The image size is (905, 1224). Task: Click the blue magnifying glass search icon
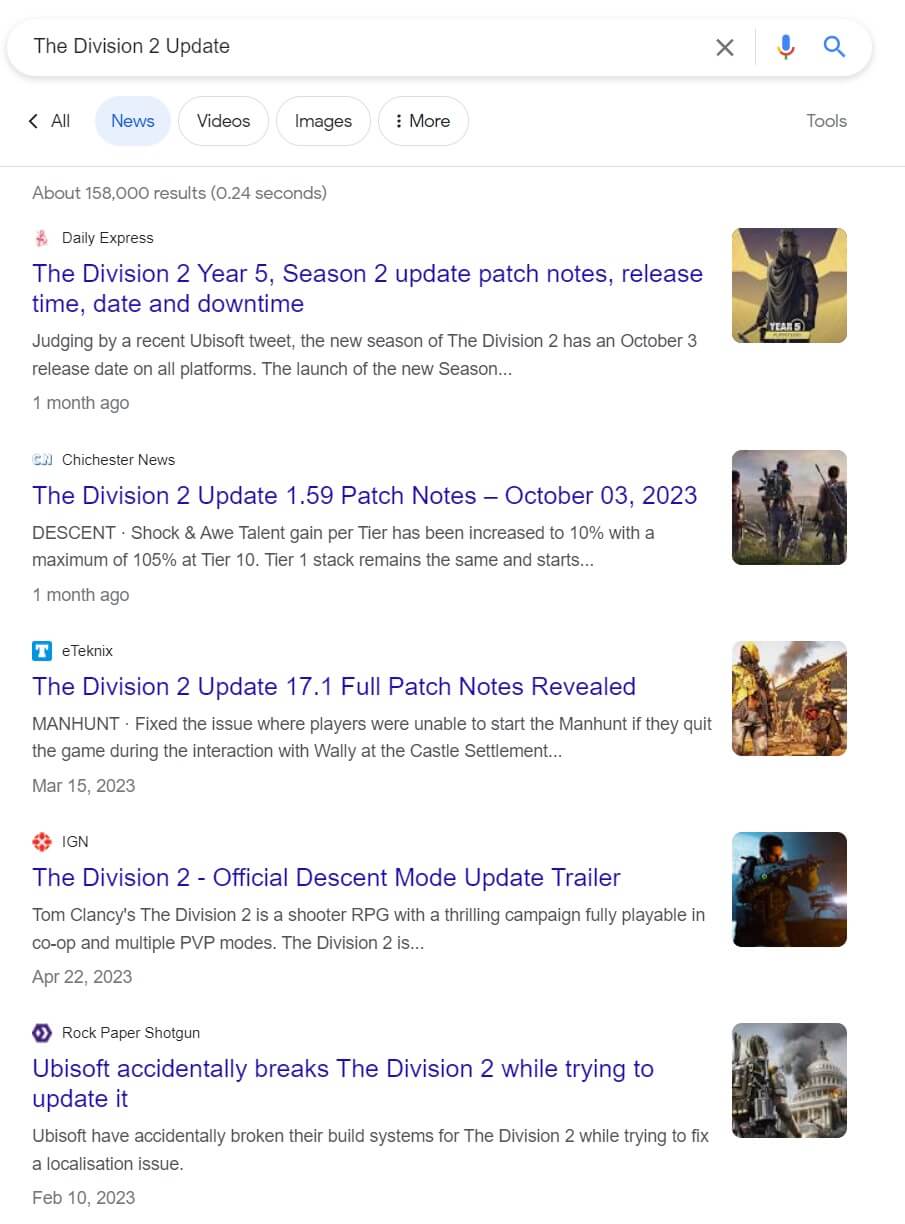tap(834, 47)
